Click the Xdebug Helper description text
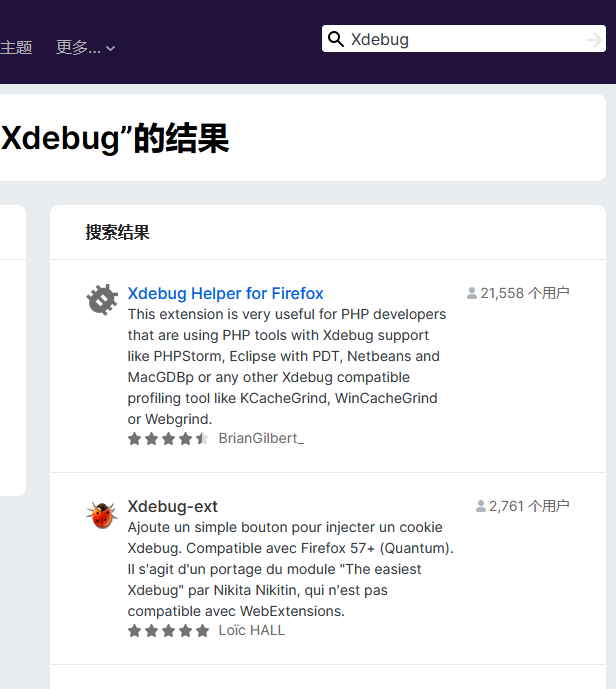 coord(287,366)
